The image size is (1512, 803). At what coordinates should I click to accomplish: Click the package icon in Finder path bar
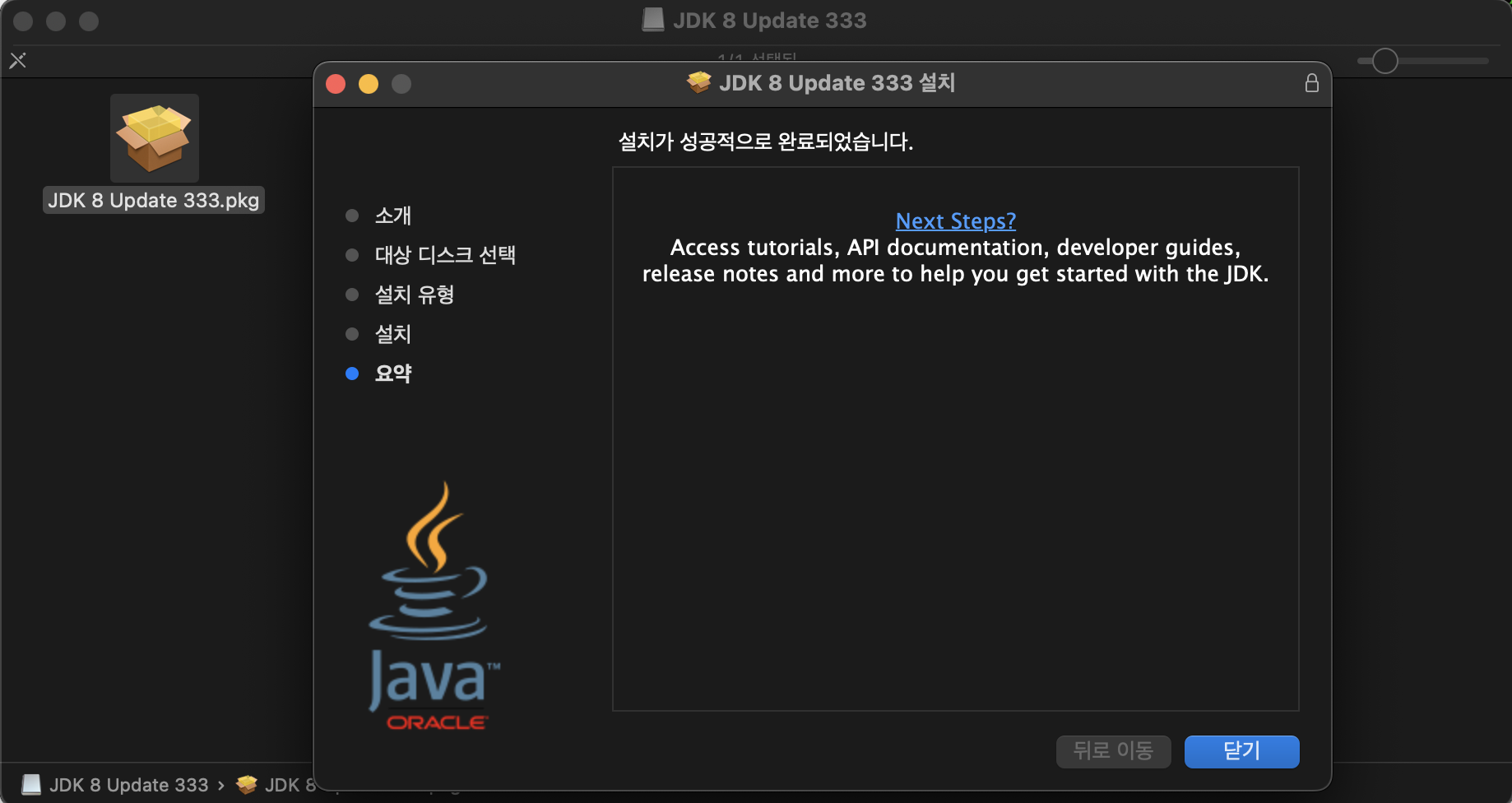246,785
